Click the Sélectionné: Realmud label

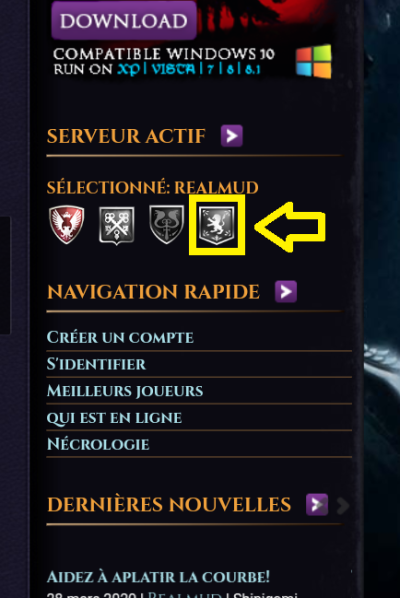click(153, 188)
